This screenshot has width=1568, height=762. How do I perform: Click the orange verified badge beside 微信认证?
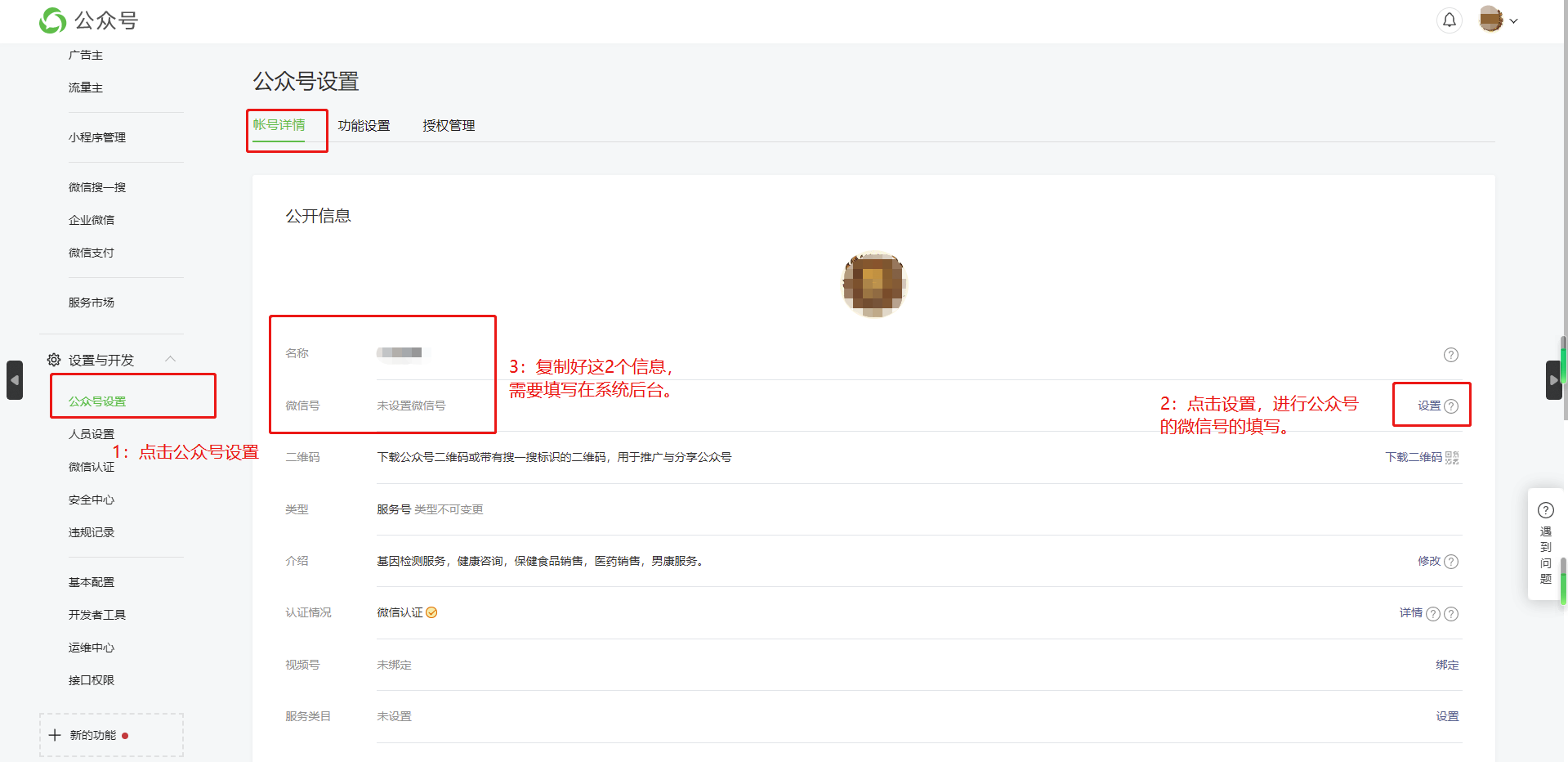pos(431,612)
